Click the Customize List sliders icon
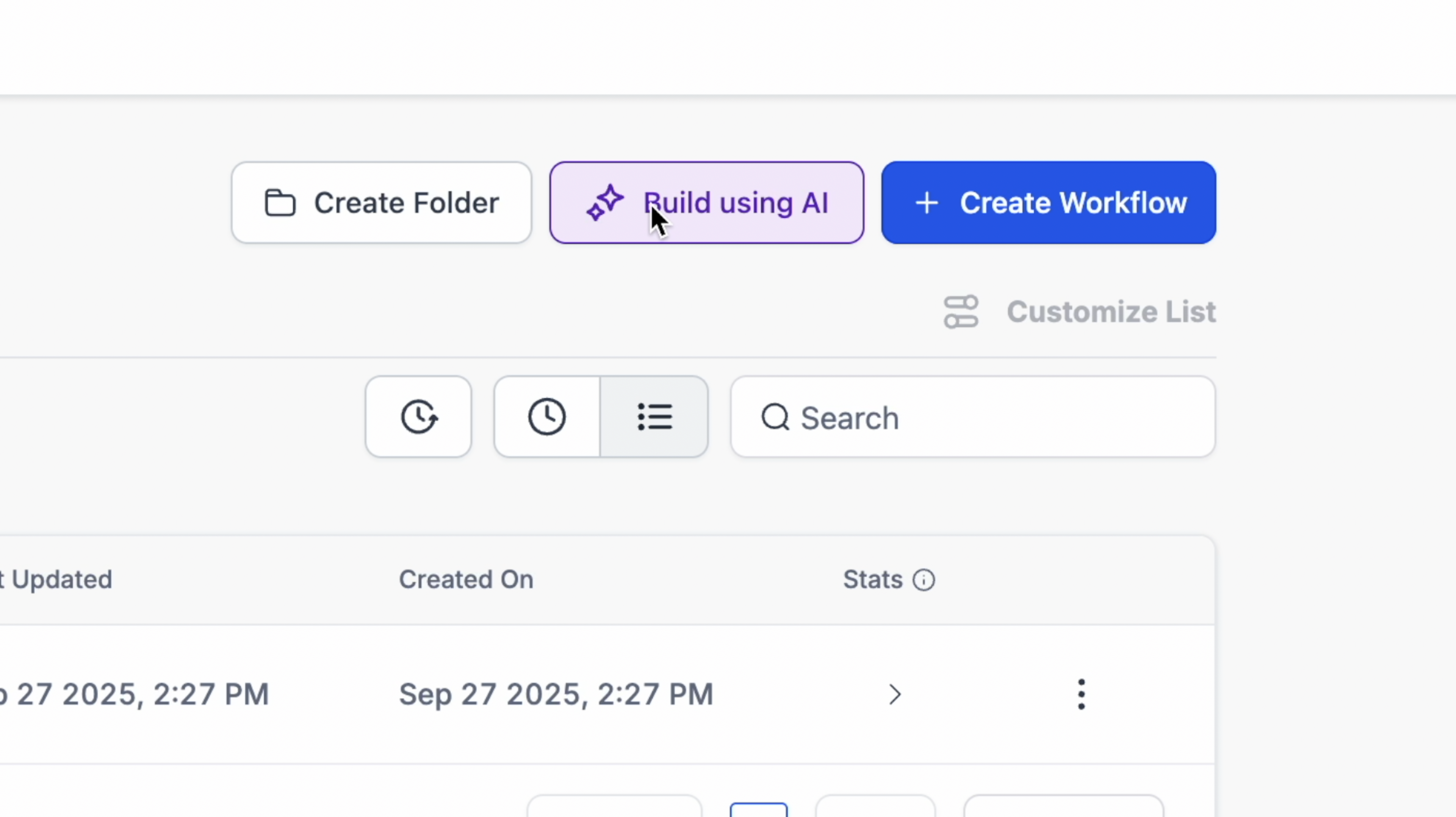 point(961,311)
